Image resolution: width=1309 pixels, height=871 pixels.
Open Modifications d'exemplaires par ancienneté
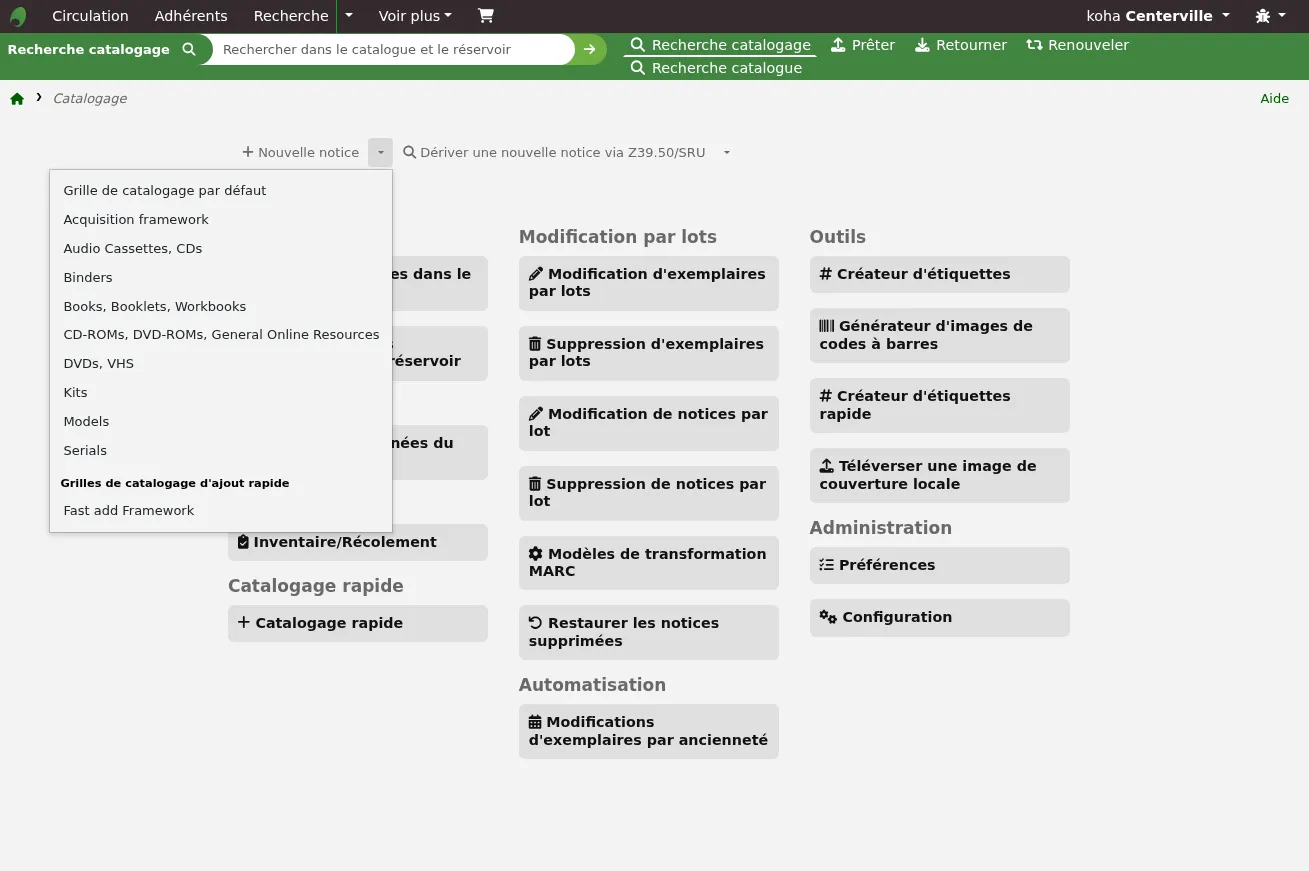pos(649,731)
